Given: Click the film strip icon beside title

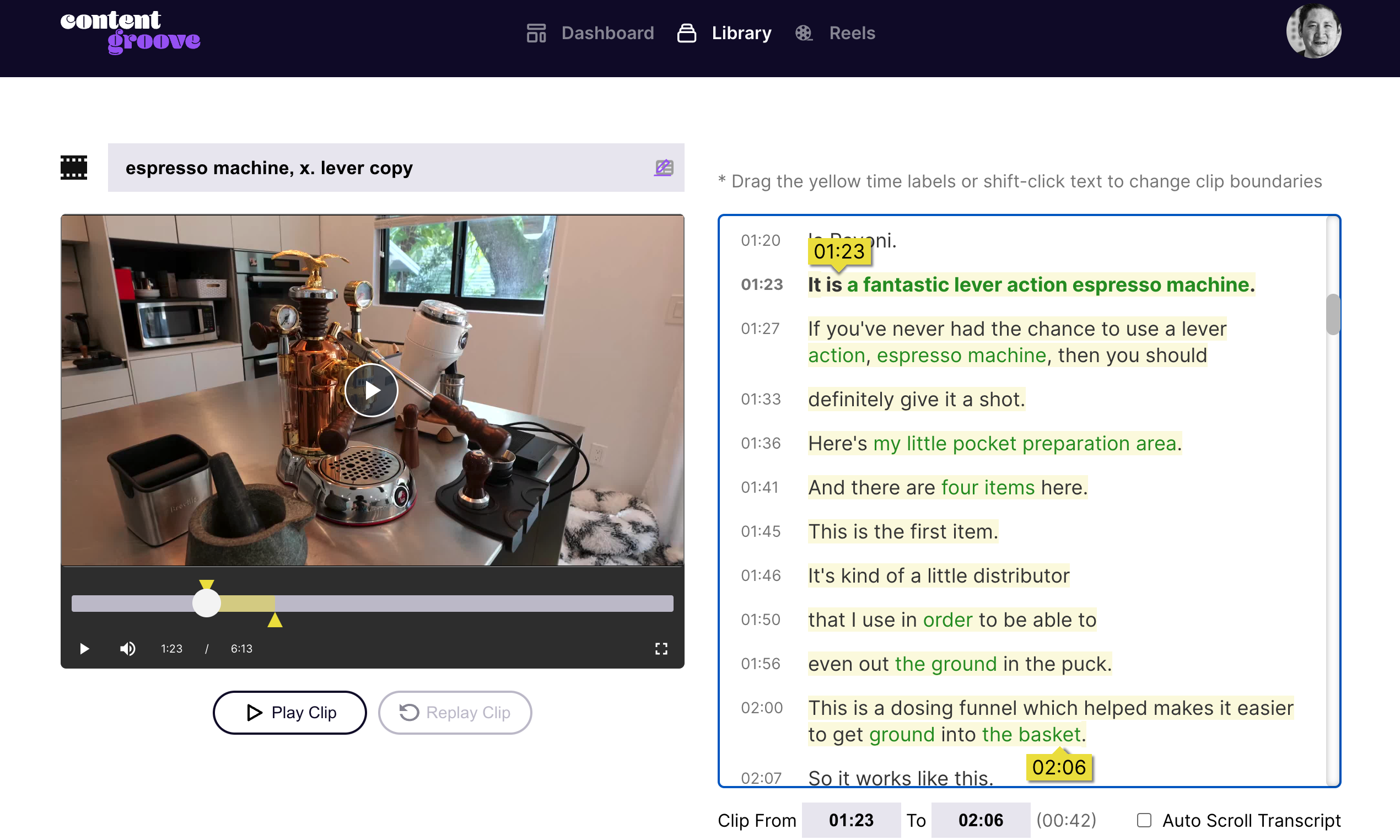Looking at the screenshot, I should [73, 168].
